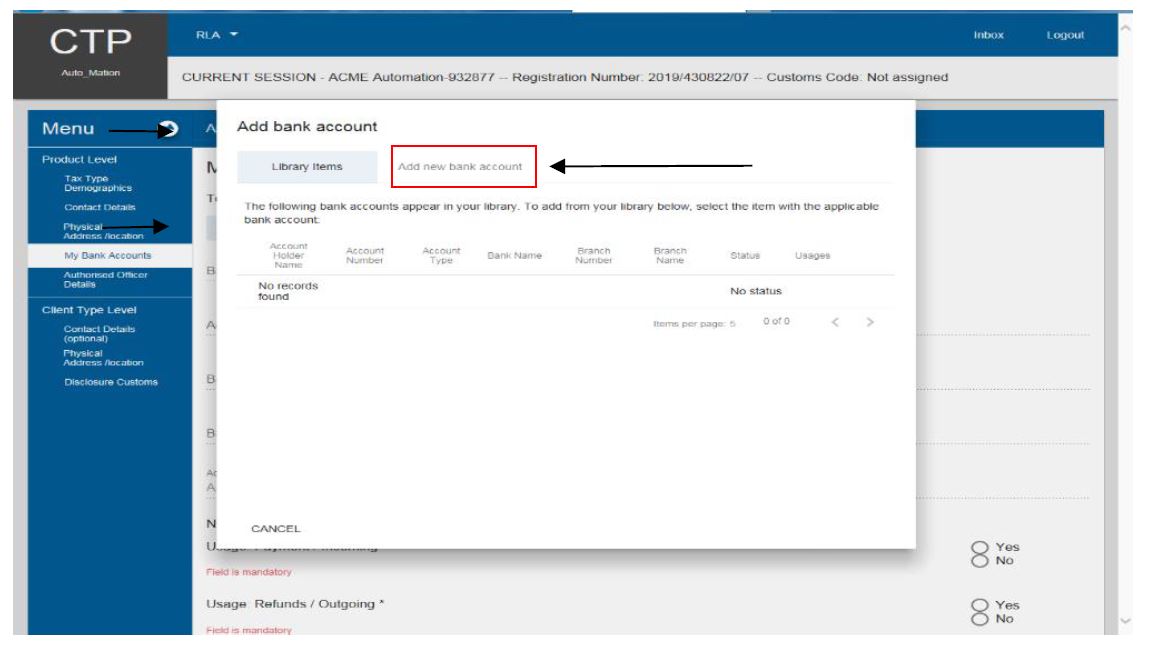Screen dimensions: 1153x660
Task: Select No for Usage Payment / Incoming
Action: [979, 561]
